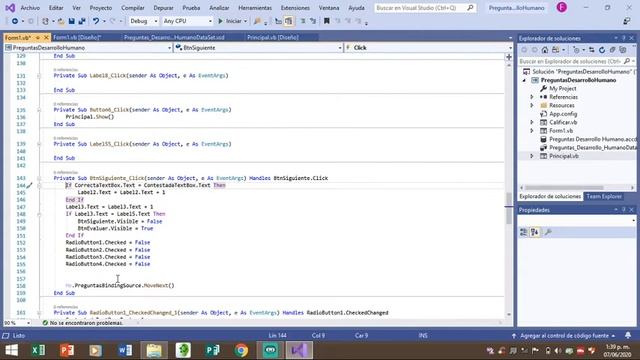Open Word from the taskbar
The image size is (640, 360).
click(125, 350)
